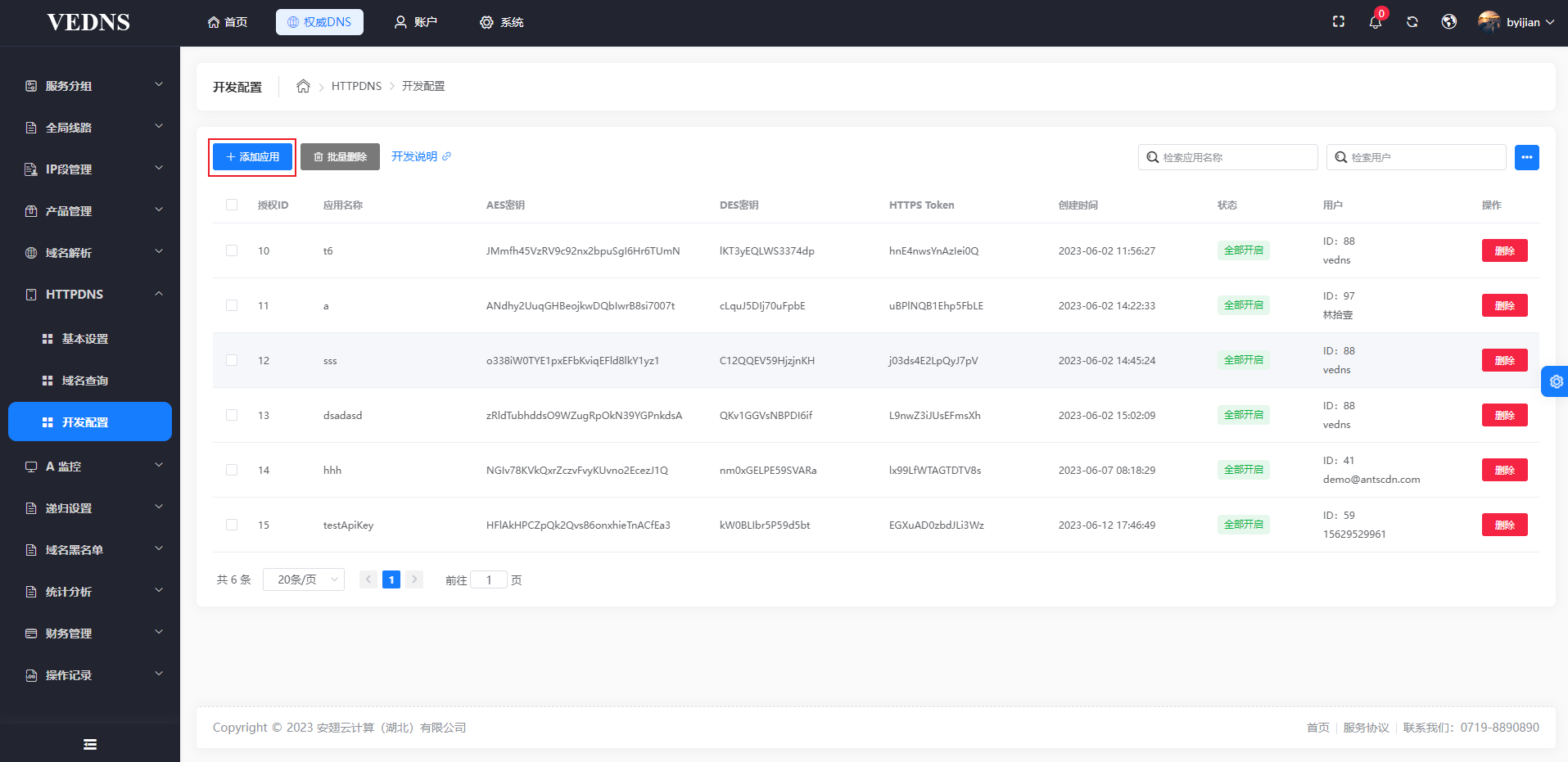
Task: Click the search icon in 检索应用名称 field
Action: (x=1152, y=157)
